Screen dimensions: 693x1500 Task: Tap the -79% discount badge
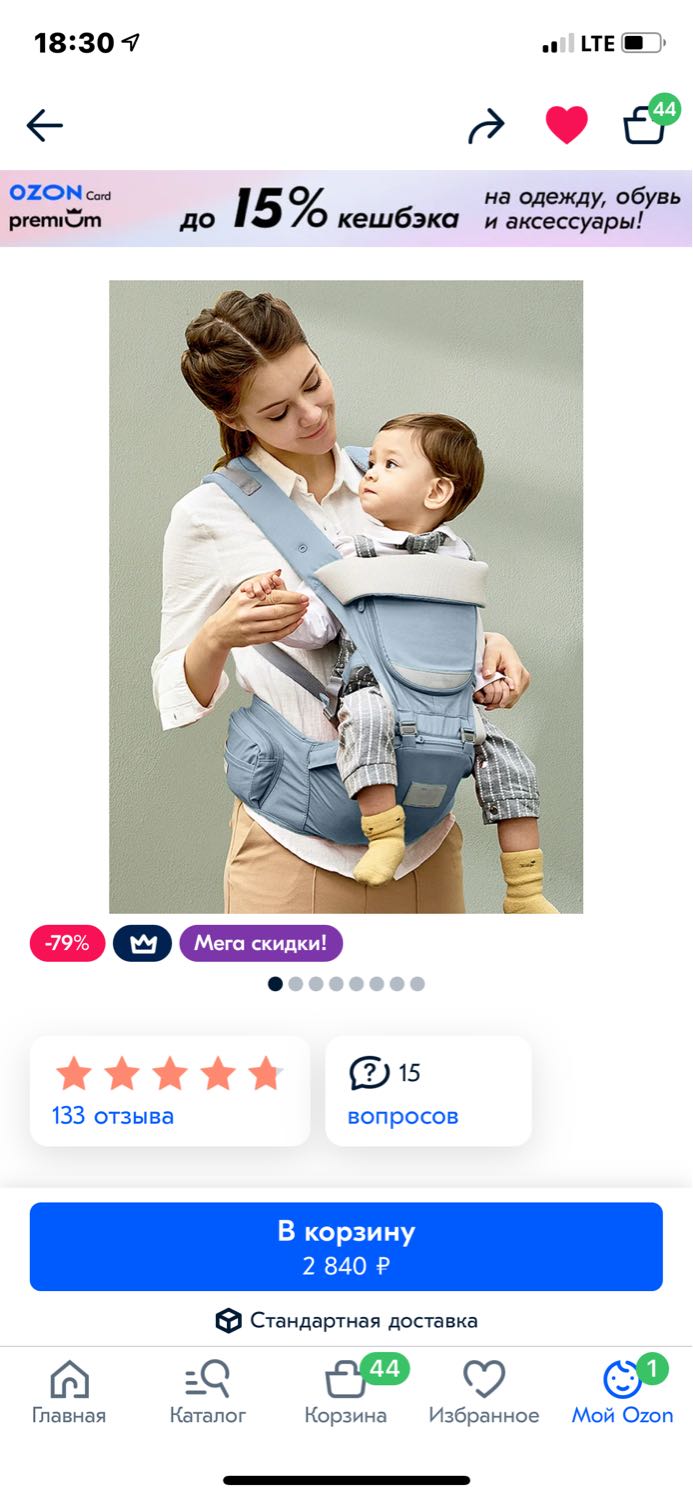pyautogui.click(x=67, y=943)
